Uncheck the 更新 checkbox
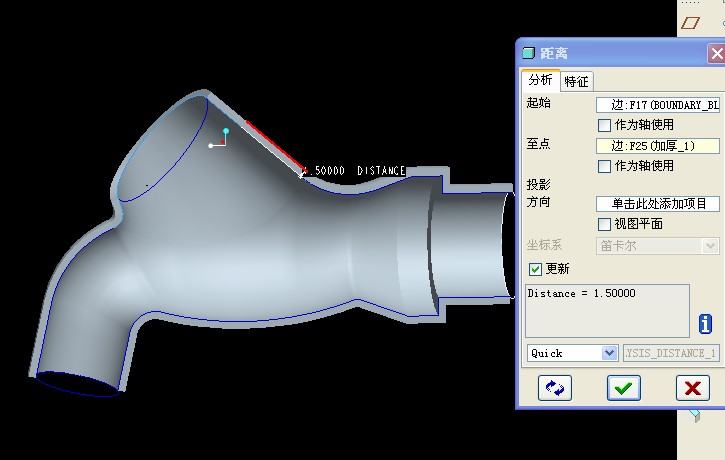Viewport: 725px width, 460px height. click(x=535, y=269)
